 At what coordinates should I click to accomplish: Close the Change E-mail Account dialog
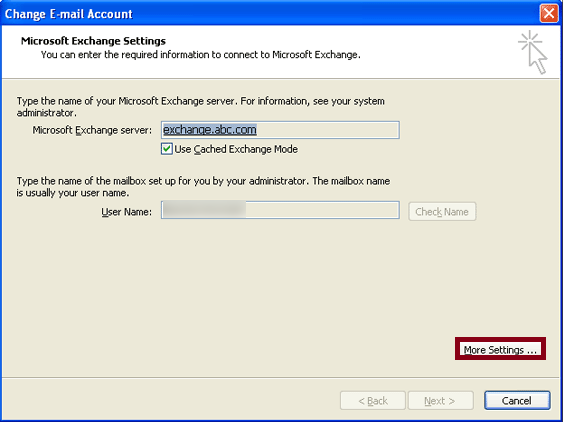[x=549, y=13]
